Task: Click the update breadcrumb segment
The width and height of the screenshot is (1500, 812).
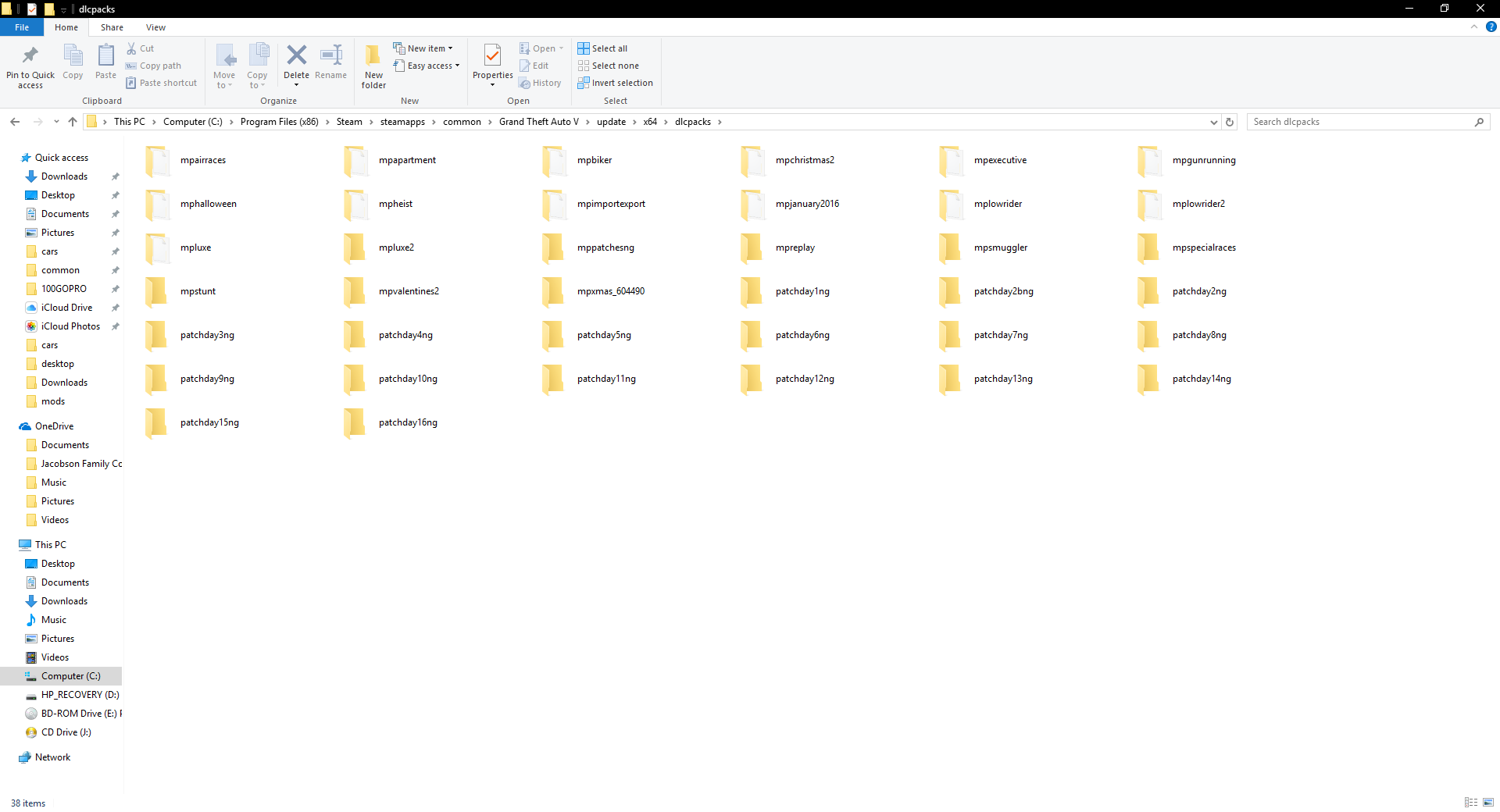Action: (611, 122)
